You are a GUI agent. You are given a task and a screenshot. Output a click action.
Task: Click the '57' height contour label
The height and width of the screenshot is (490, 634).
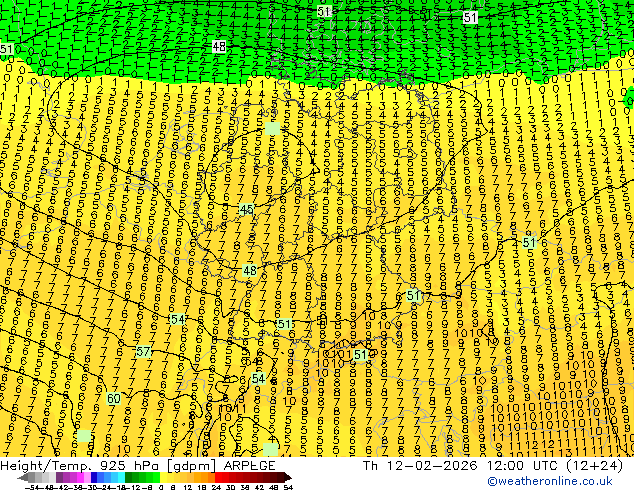point(143,351)
